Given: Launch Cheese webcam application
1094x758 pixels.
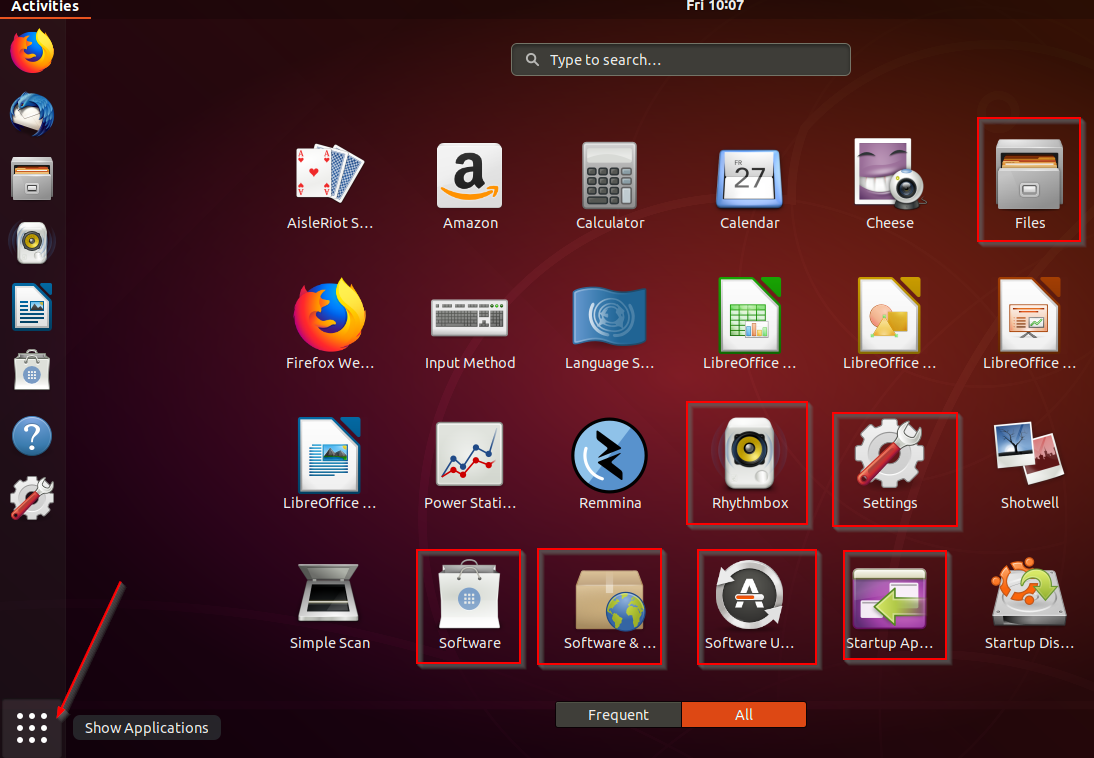Looking at the screenshot, I should tap(889, 185).
